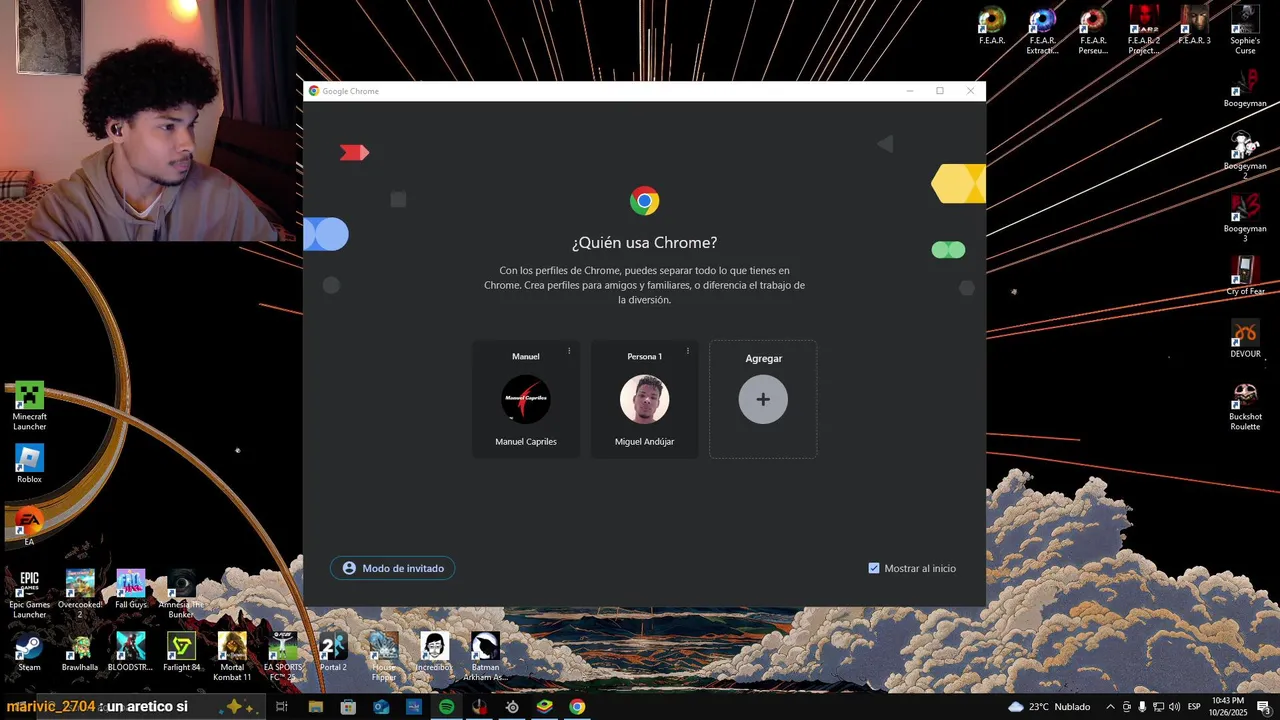Open the Farlight 84 desktop shortcut
1280x720 pixels.
click(181, 652)
